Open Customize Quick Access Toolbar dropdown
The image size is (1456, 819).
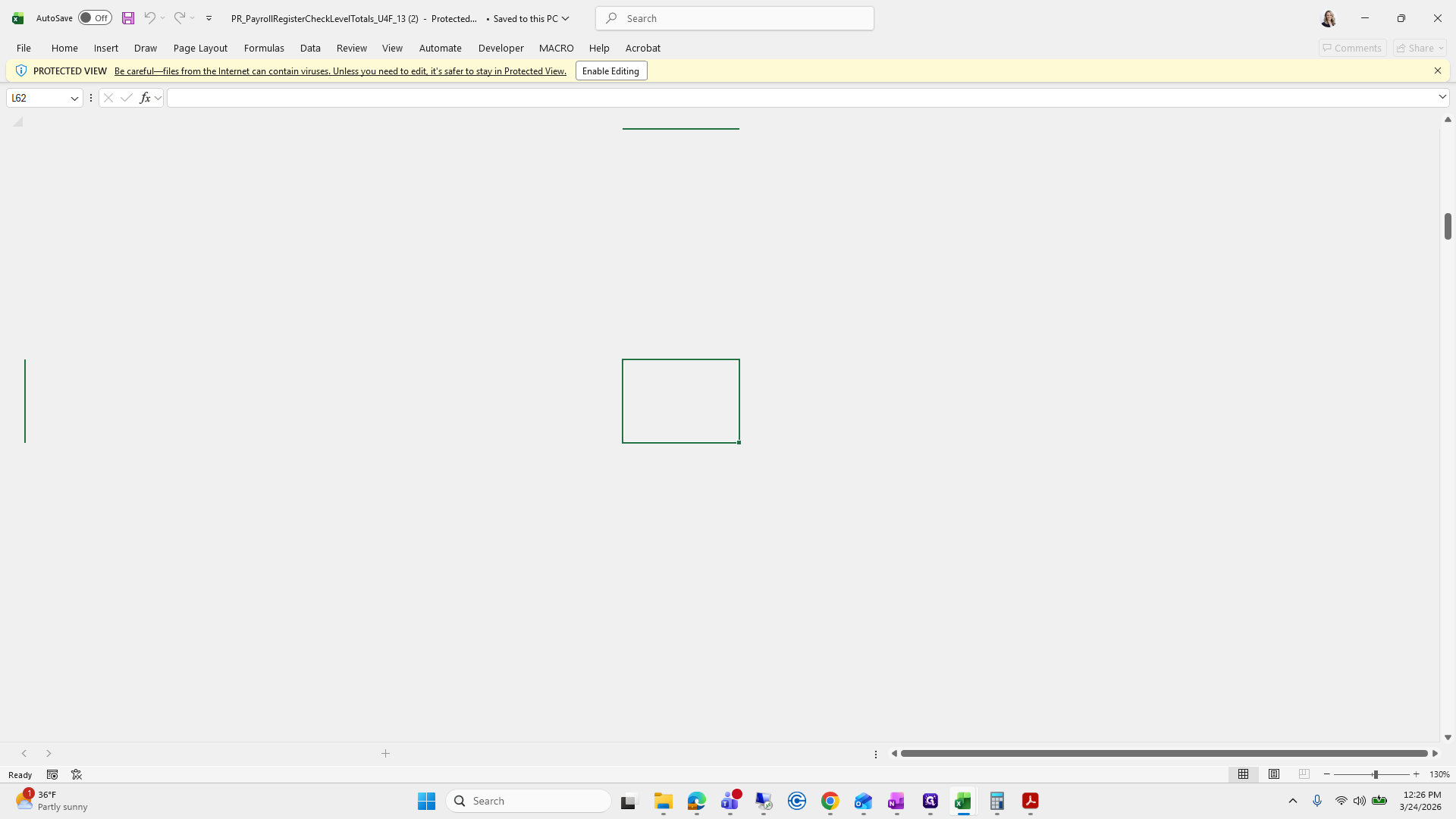[x=209, y=18]
